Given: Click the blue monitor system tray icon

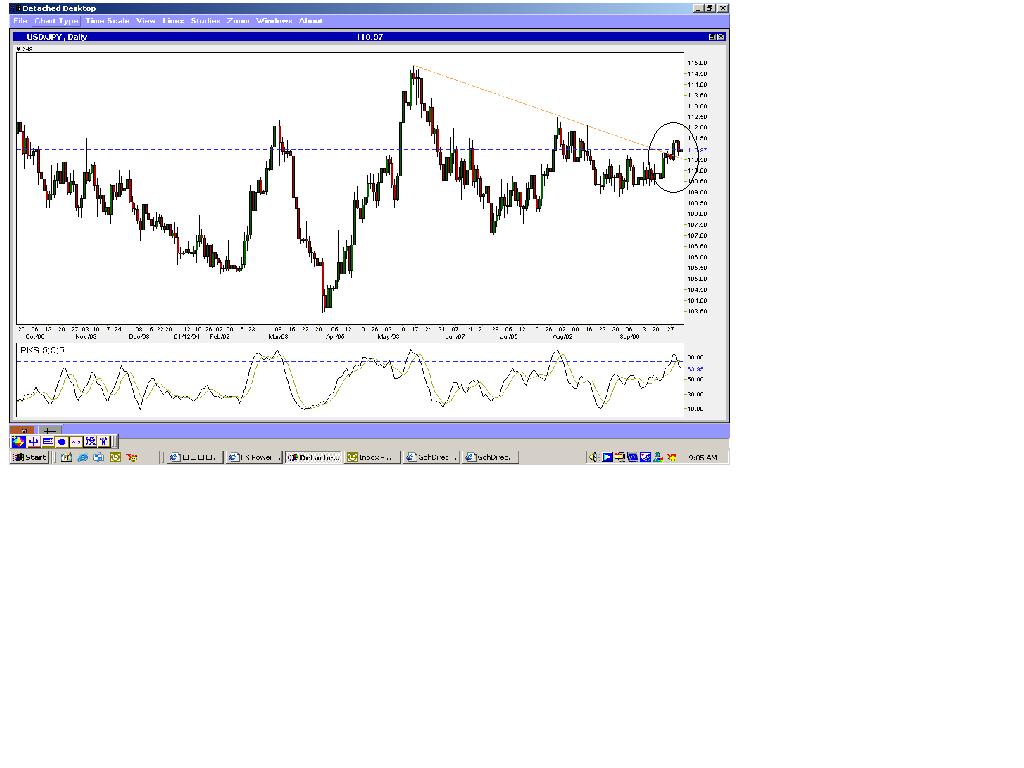Looking at the screenshot, I should click(633, 457).
